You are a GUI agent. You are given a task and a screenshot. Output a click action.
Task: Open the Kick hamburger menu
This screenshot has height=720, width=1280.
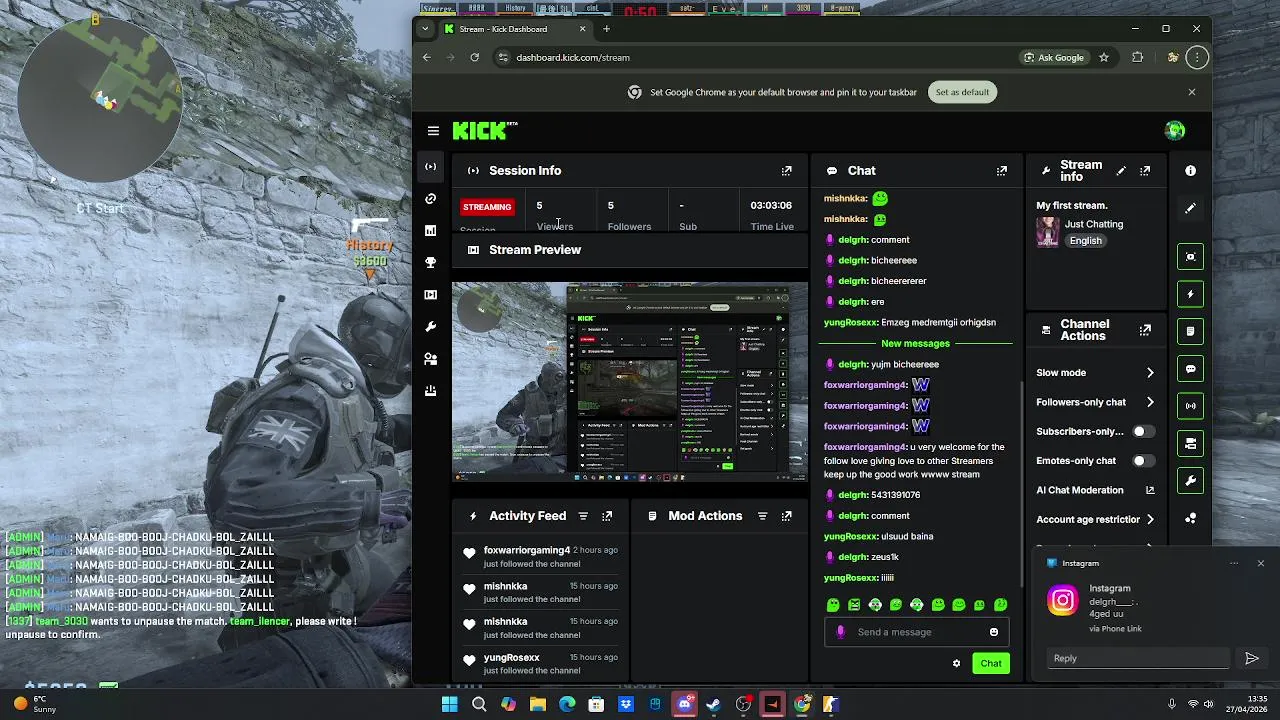click(x=433, y=131)
